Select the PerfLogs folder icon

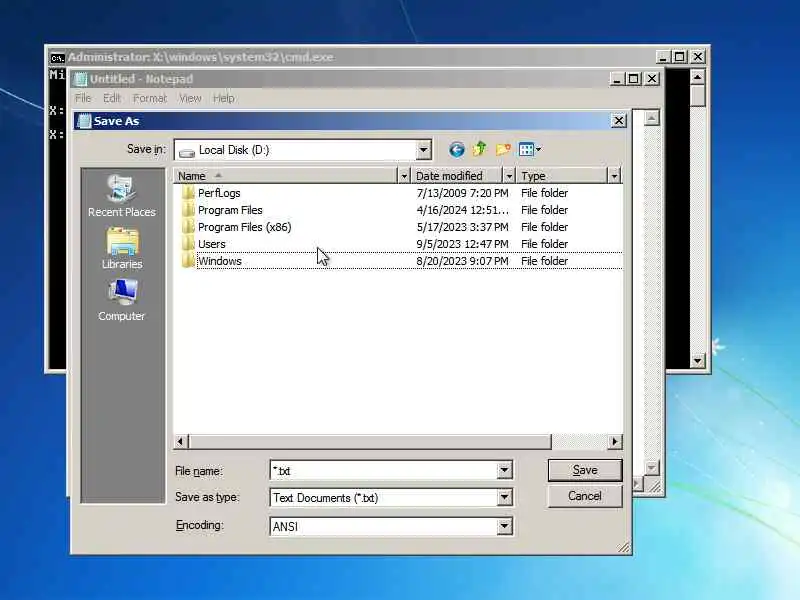point(188,193)
